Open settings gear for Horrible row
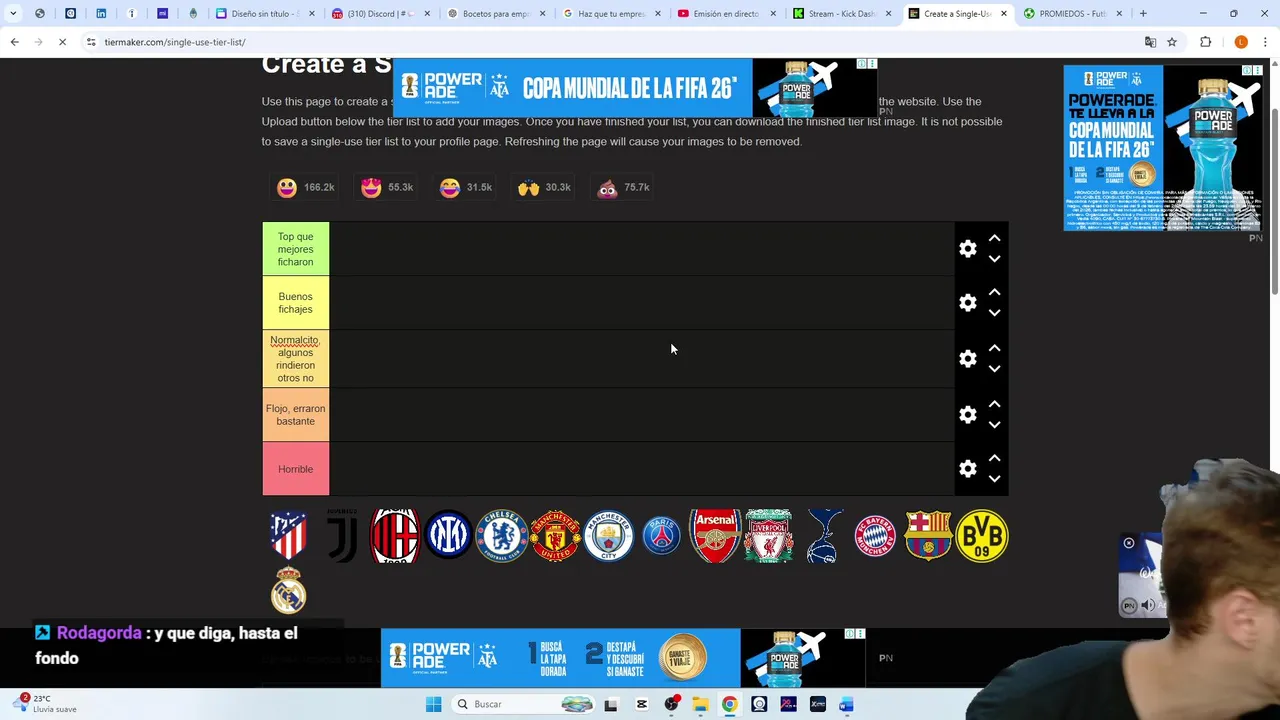 point(967,469)
